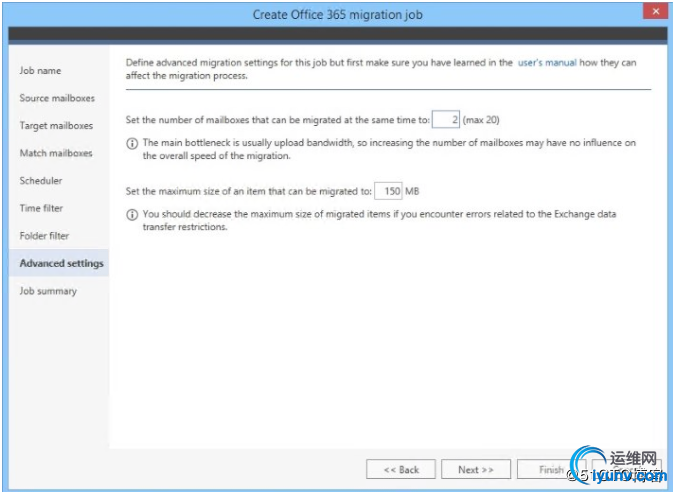Open the Scheduler step
The image size is (673, 492).
(41, 180)
